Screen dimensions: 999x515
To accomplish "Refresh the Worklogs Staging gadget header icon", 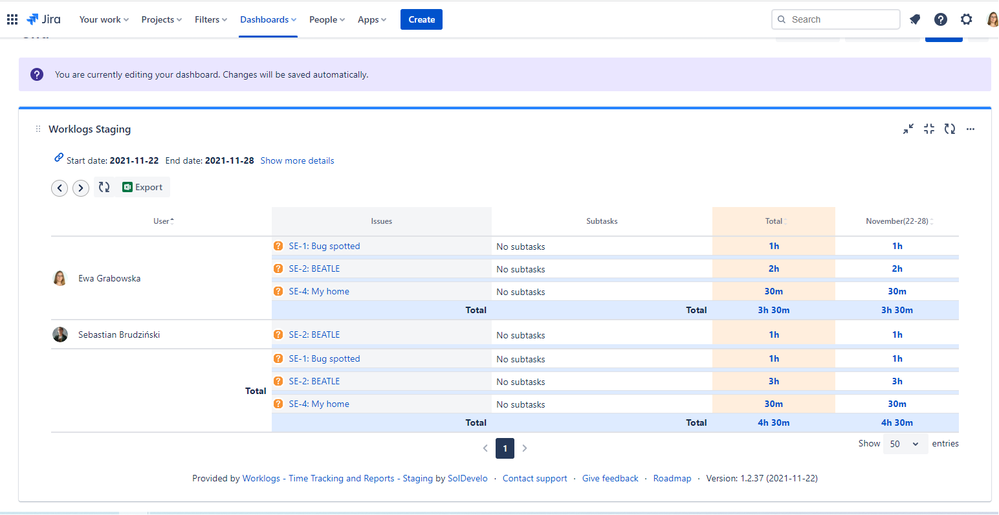I will [950, 129].
